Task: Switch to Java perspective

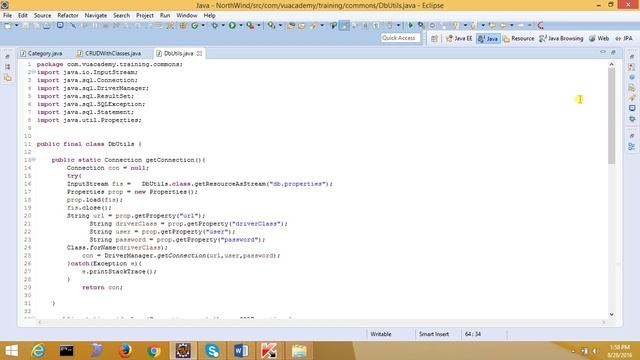Action: (488, 38)
